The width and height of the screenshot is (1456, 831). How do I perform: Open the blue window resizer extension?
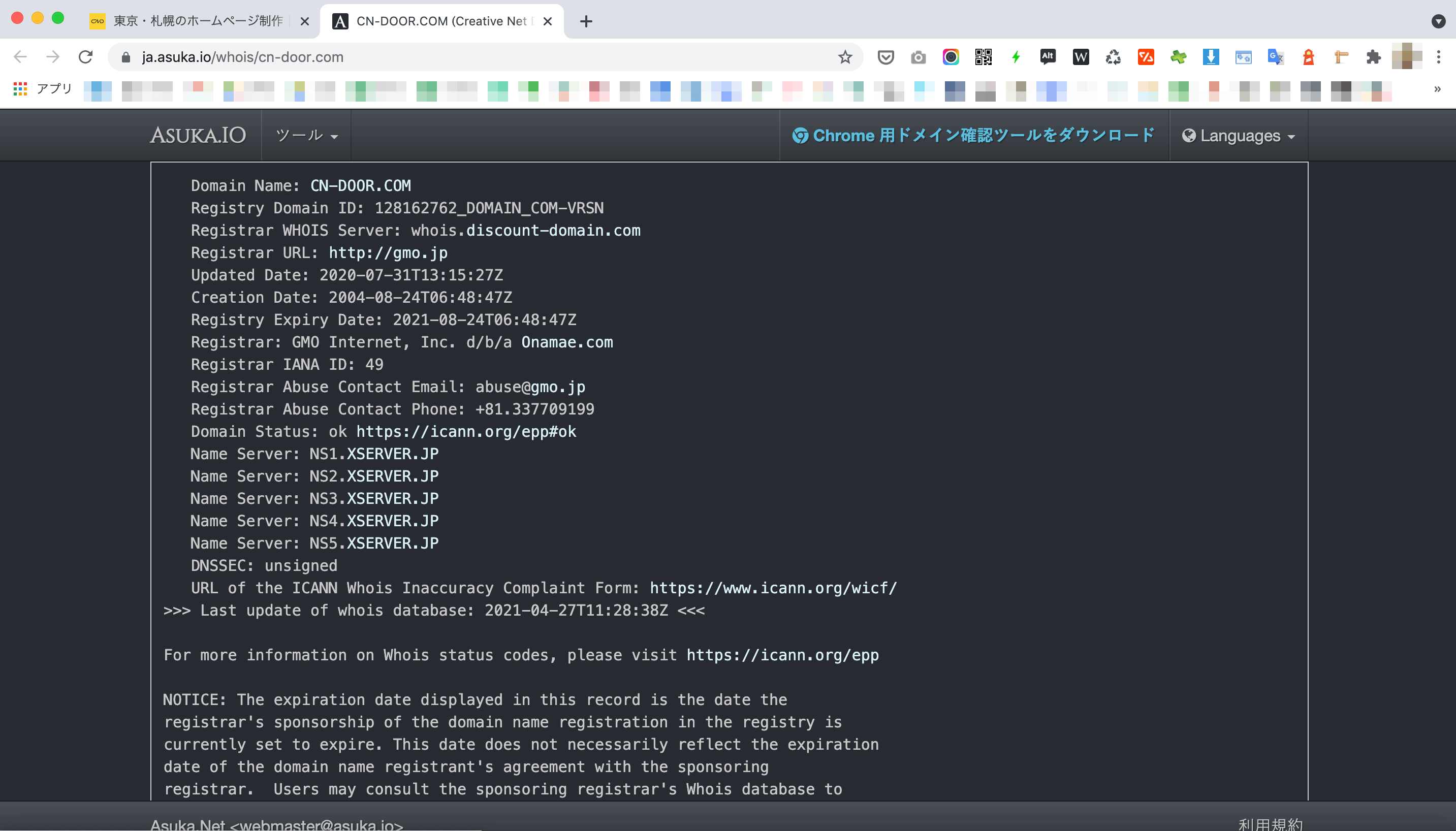[1243, 57]
